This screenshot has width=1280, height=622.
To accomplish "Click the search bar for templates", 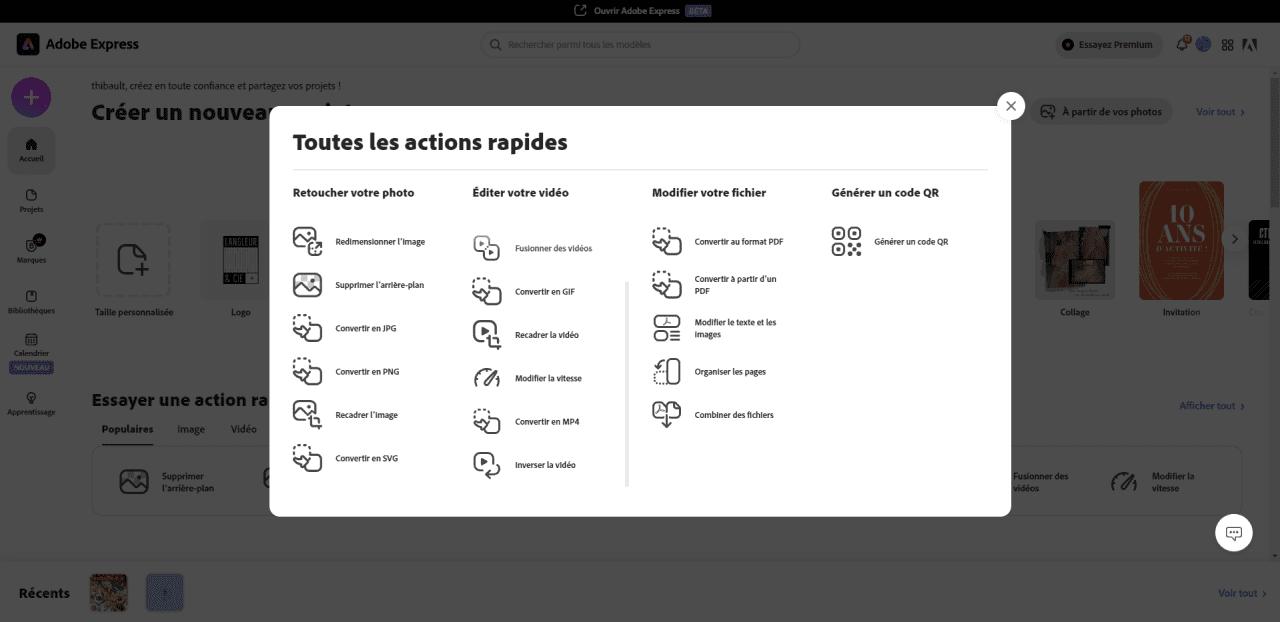I will click(x=640, y=44).
